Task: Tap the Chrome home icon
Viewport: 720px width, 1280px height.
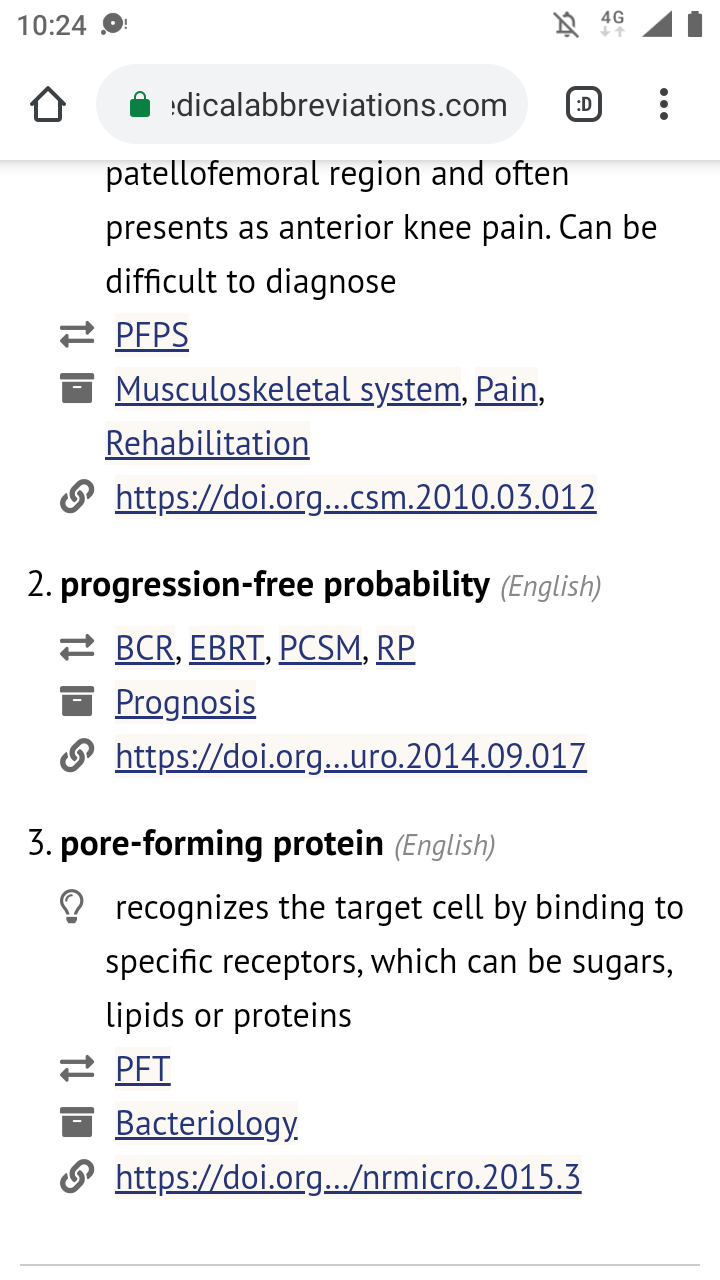Action: (48, 104)
